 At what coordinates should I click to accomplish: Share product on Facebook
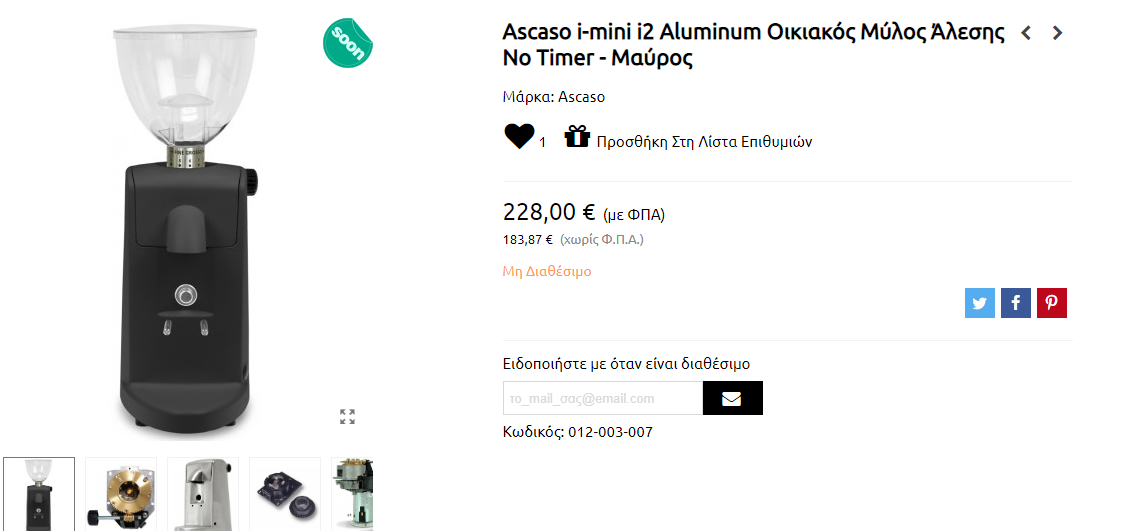(x=1016, y=303)
